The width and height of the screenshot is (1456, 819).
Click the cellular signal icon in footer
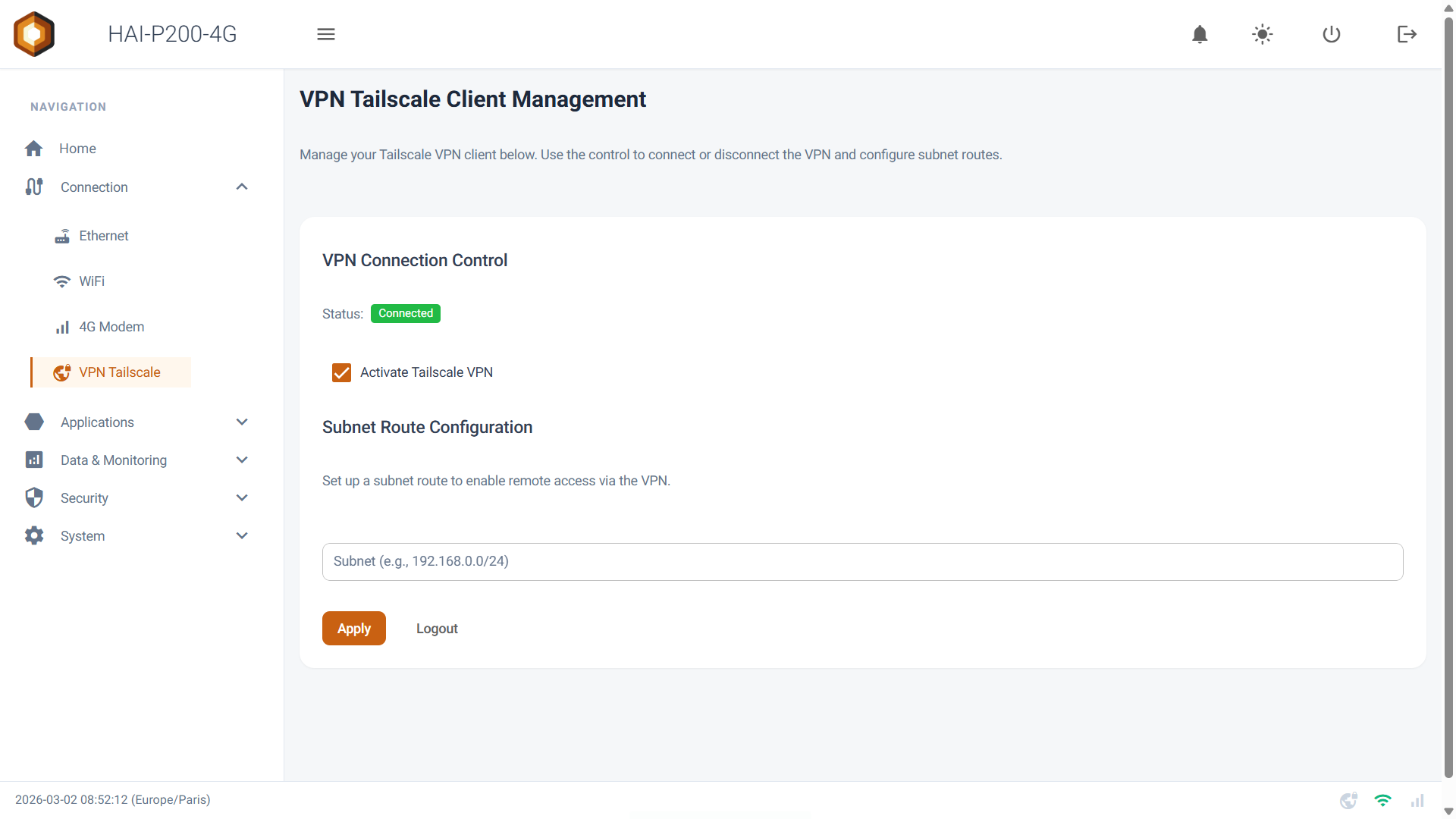[x=1417, y=800]
